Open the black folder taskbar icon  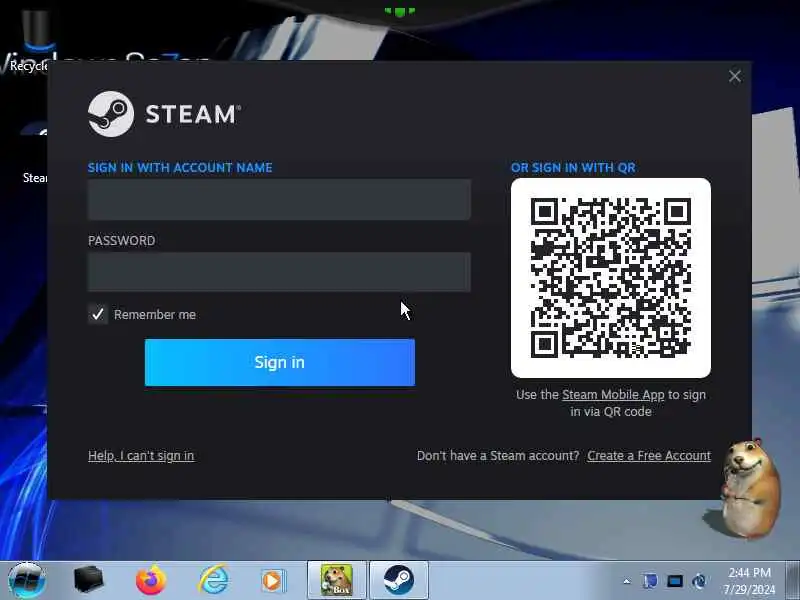point(88,580)
